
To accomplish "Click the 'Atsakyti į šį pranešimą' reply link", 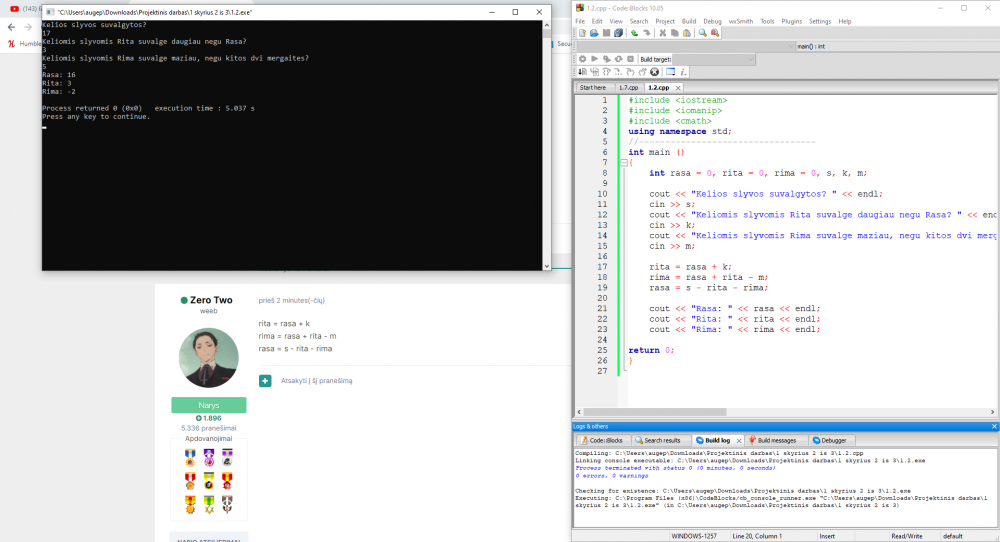I will click(315, 381).
